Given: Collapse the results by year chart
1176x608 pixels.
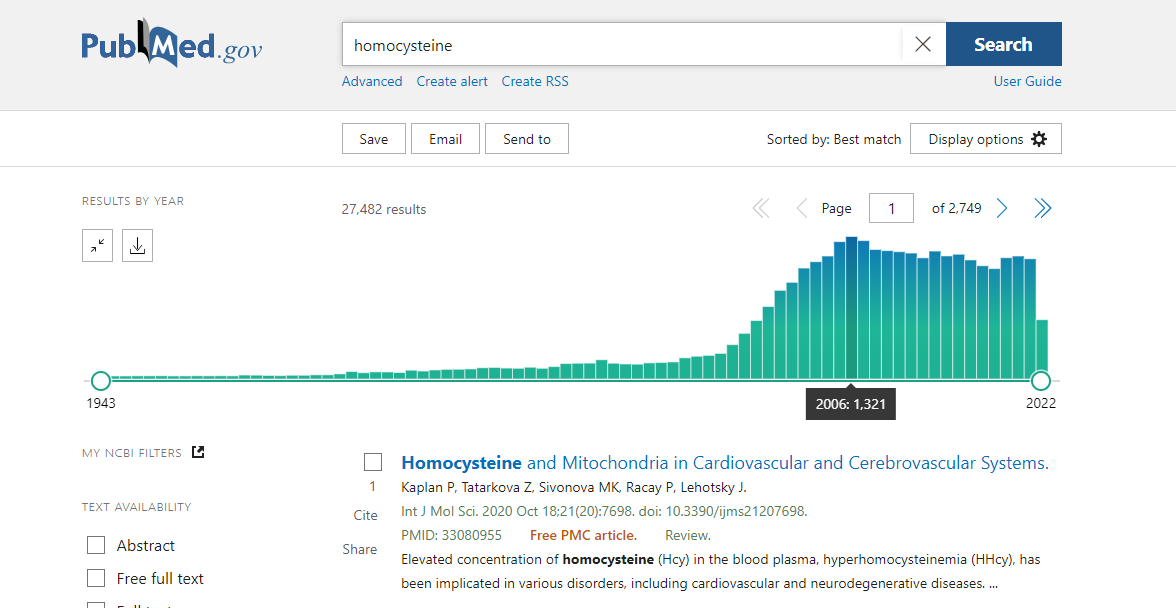Looking at the screenshot, I should click(x=97, y=245).
